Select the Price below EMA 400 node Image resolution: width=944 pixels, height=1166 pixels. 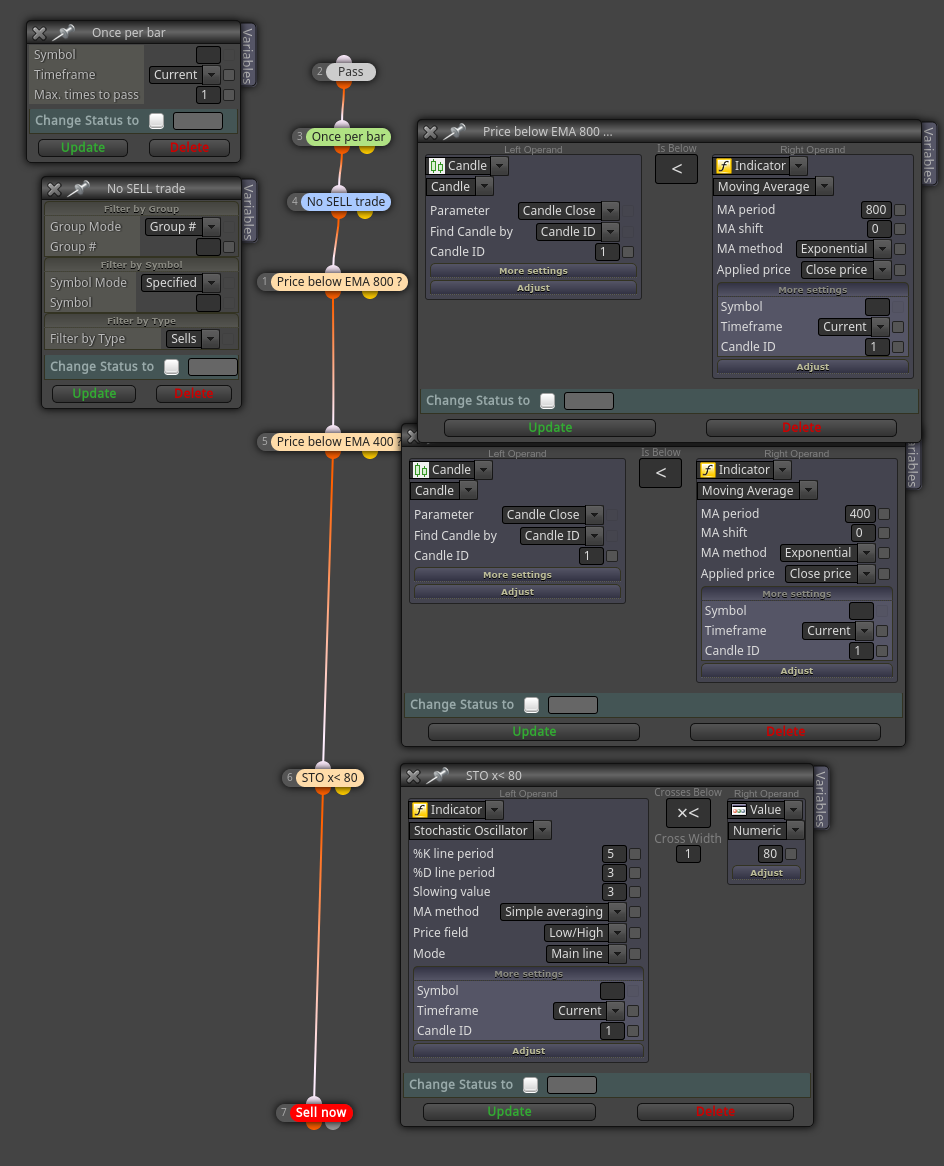[x=335, y=442]
